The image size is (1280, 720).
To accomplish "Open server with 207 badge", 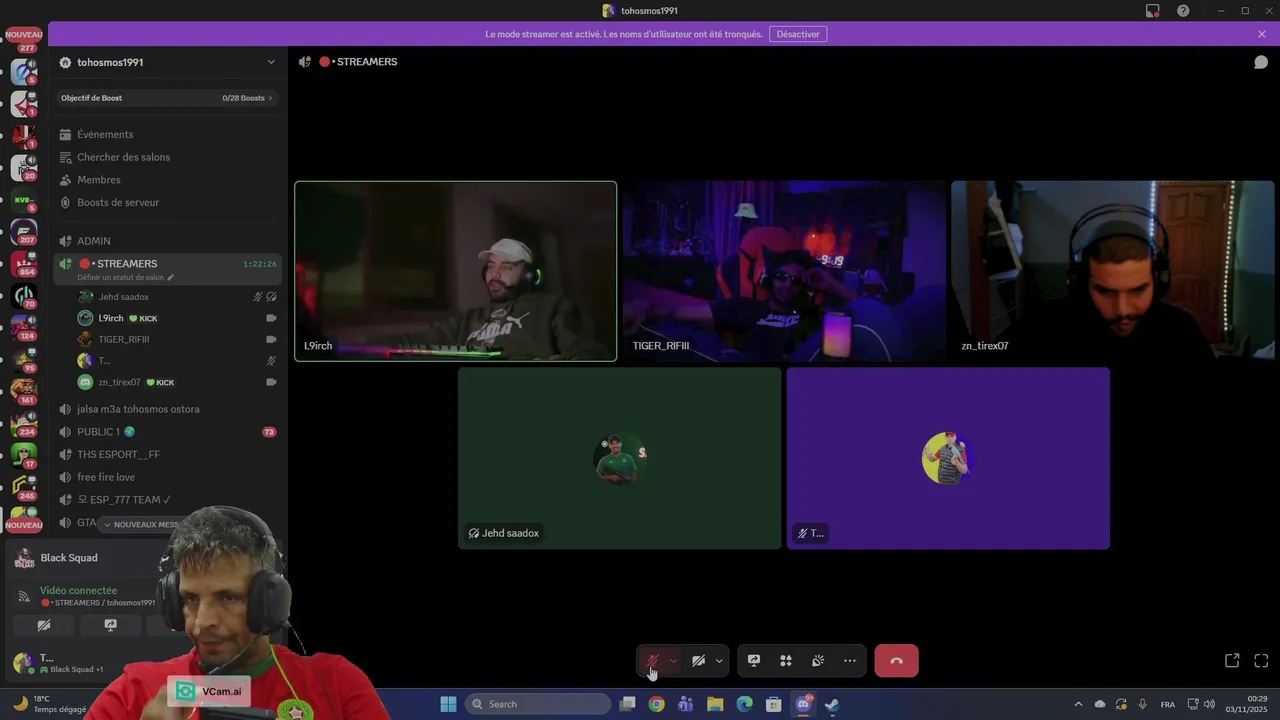I will [x=24, y=234].
